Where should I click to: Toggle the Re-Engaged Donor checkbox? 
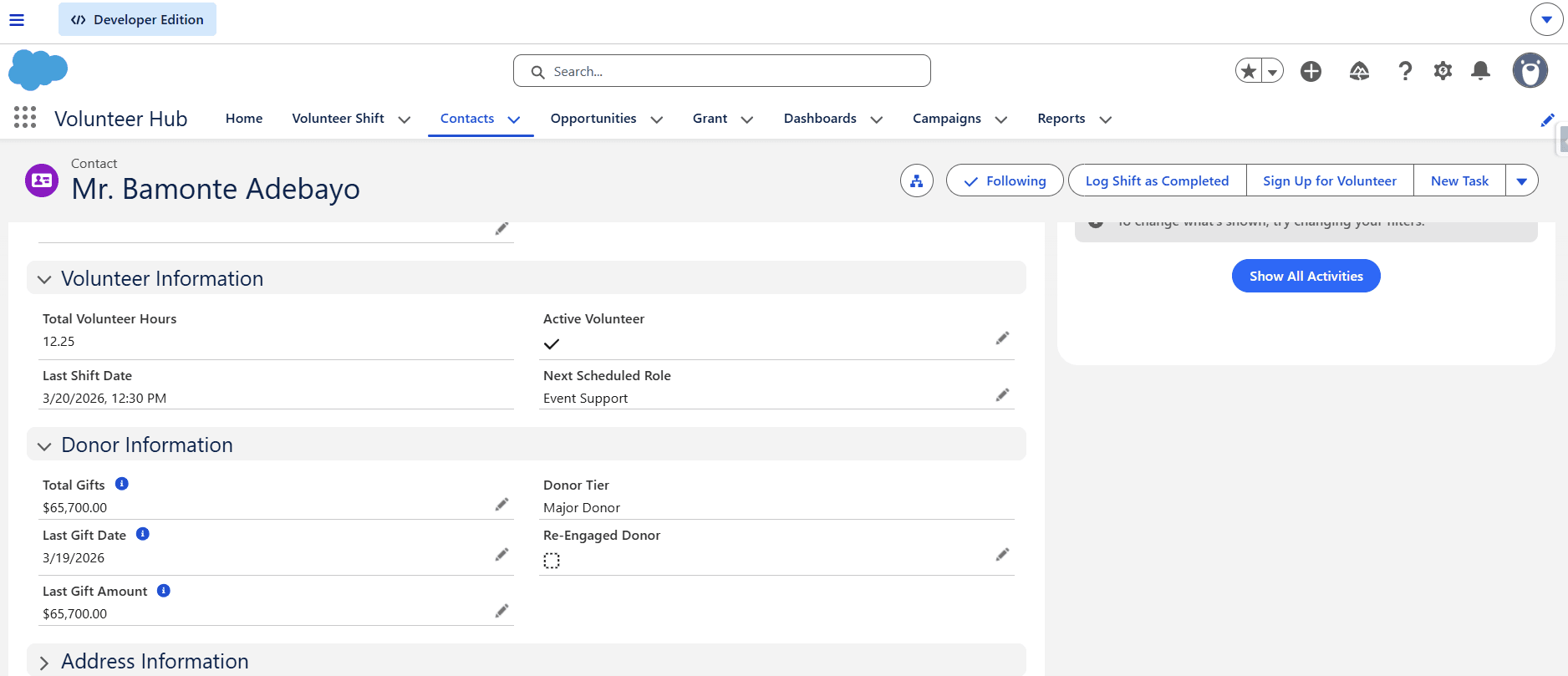click(552, 561)
